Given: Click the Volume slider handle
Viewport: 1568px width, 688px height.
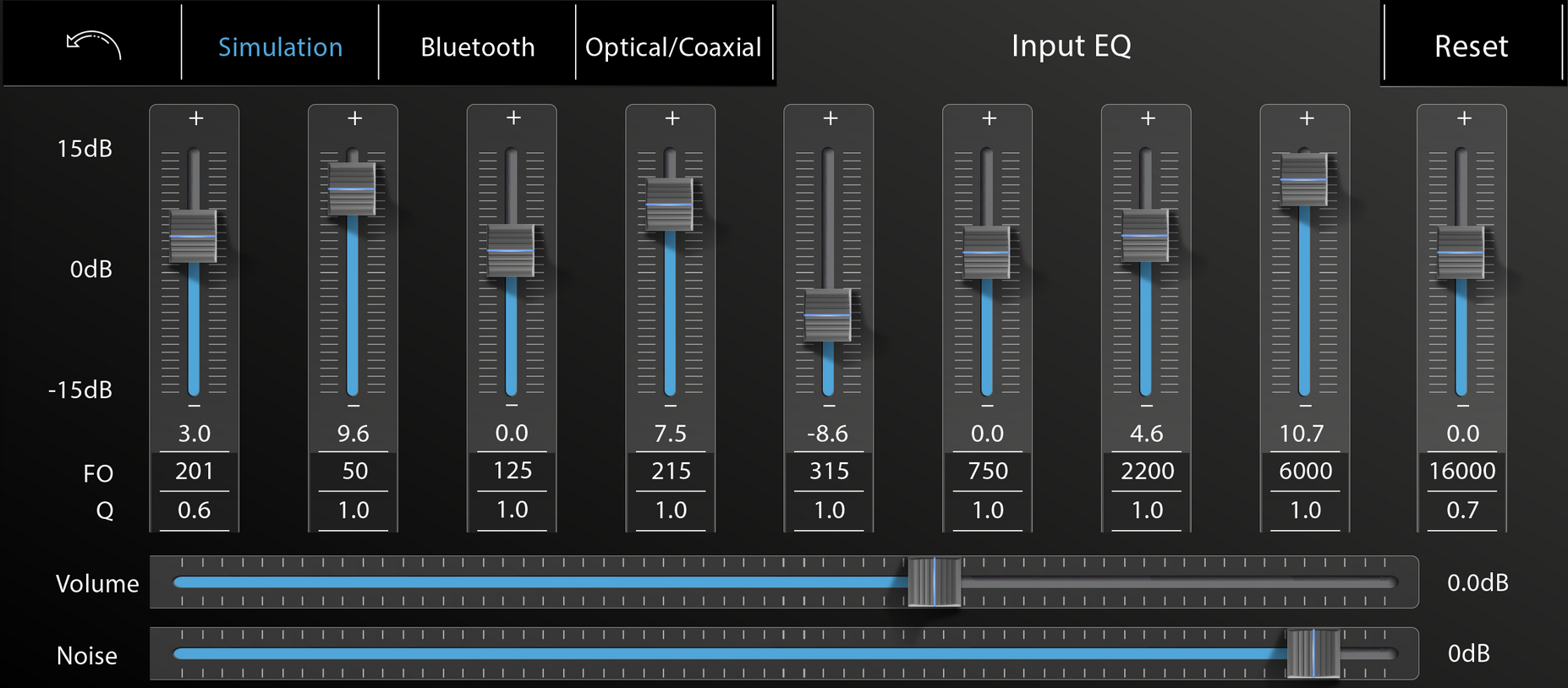Looking at the screenshot, I should pos(934,582).
